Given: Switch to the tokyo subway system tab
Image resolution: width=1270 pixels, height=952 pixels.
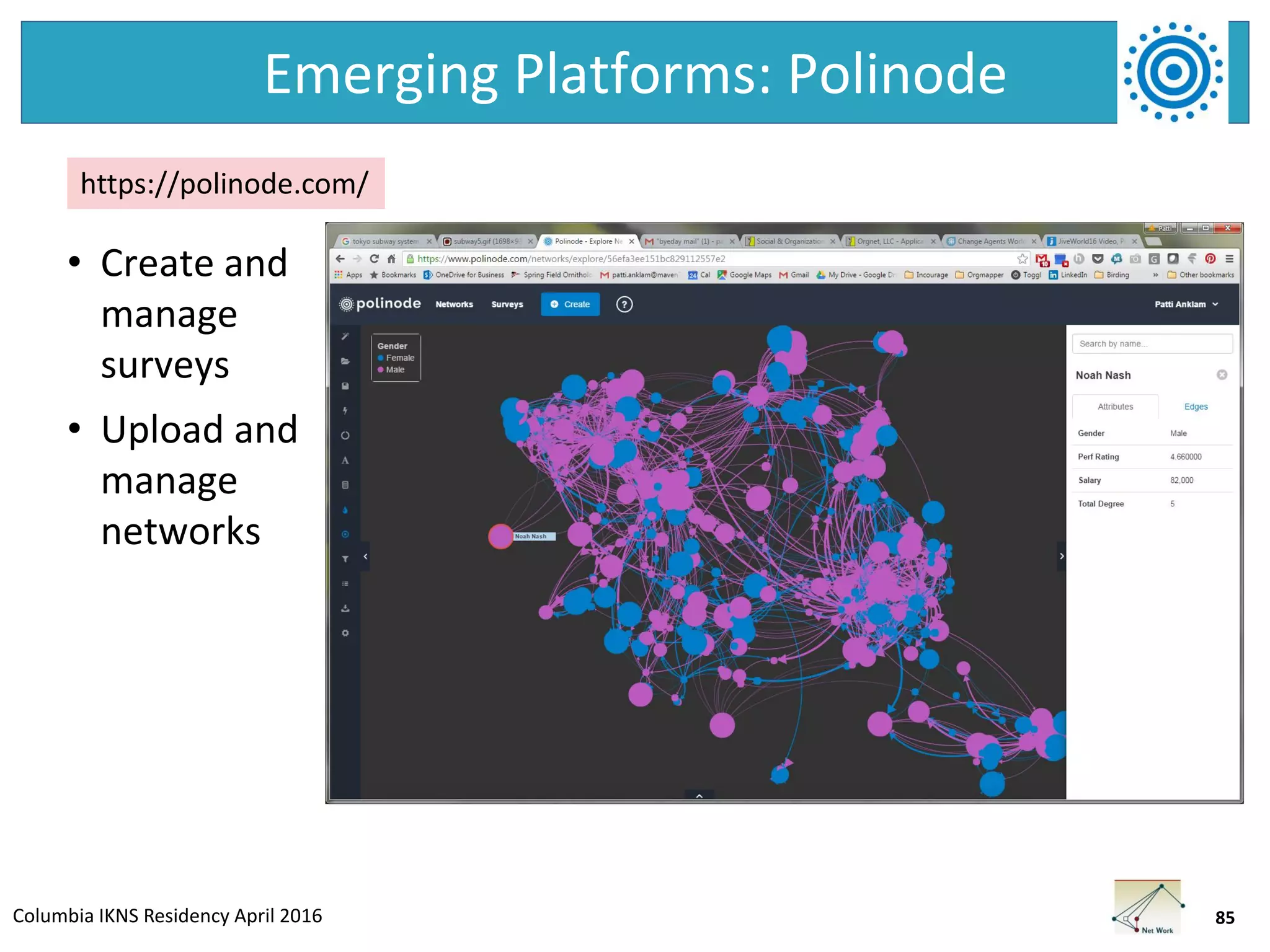Looking at the screenshot, I should point(384,242).
